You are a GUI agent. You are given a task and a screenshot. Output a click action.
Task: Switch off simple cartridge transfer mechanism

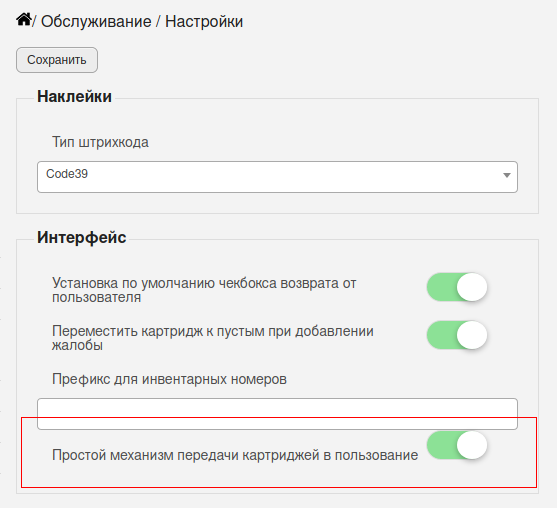coord(457,445)
